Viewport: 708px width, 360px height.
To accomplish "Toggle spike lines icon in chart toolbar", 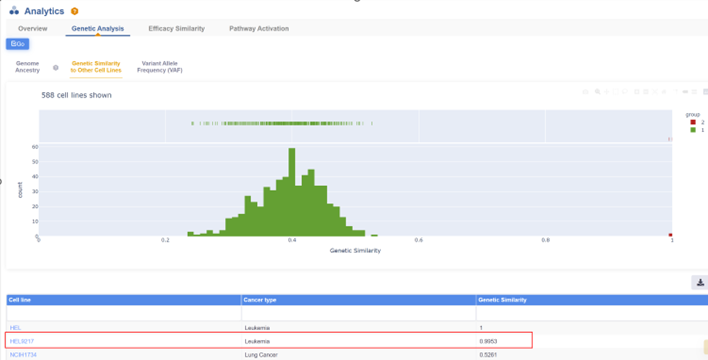I will point(676,92).
